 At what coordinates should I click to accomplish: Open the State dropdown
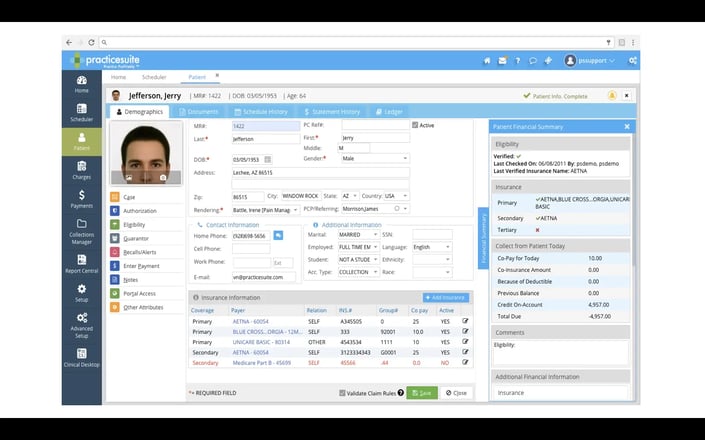[350, 196]
